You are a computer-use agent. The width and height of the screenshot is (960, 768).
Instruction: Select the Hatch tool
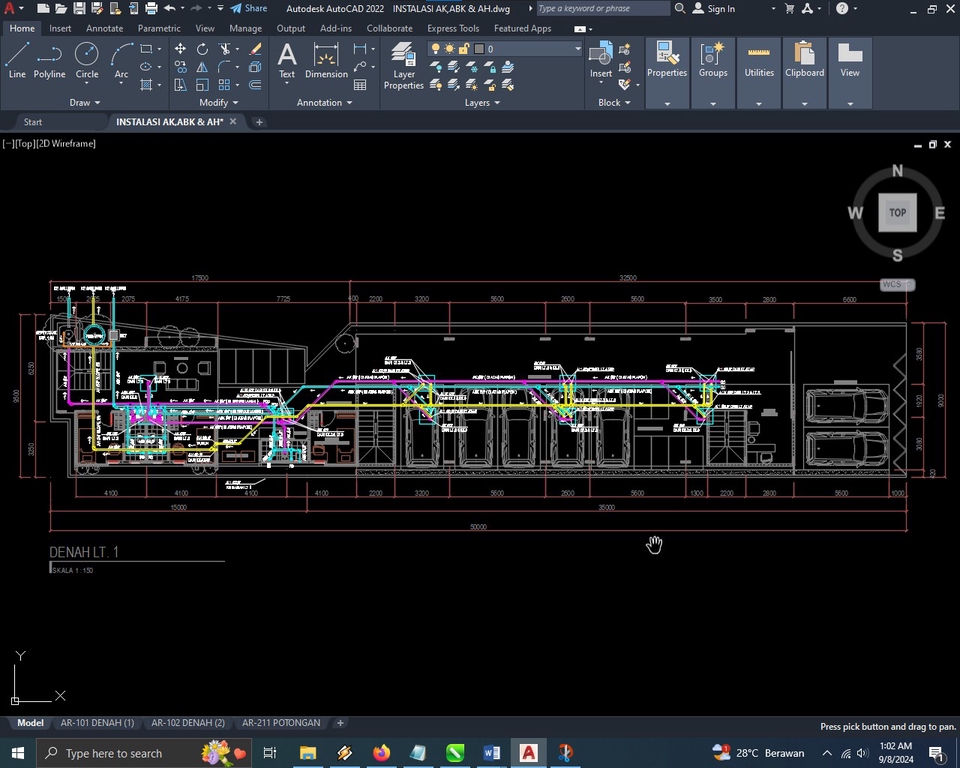pos(146,85)
